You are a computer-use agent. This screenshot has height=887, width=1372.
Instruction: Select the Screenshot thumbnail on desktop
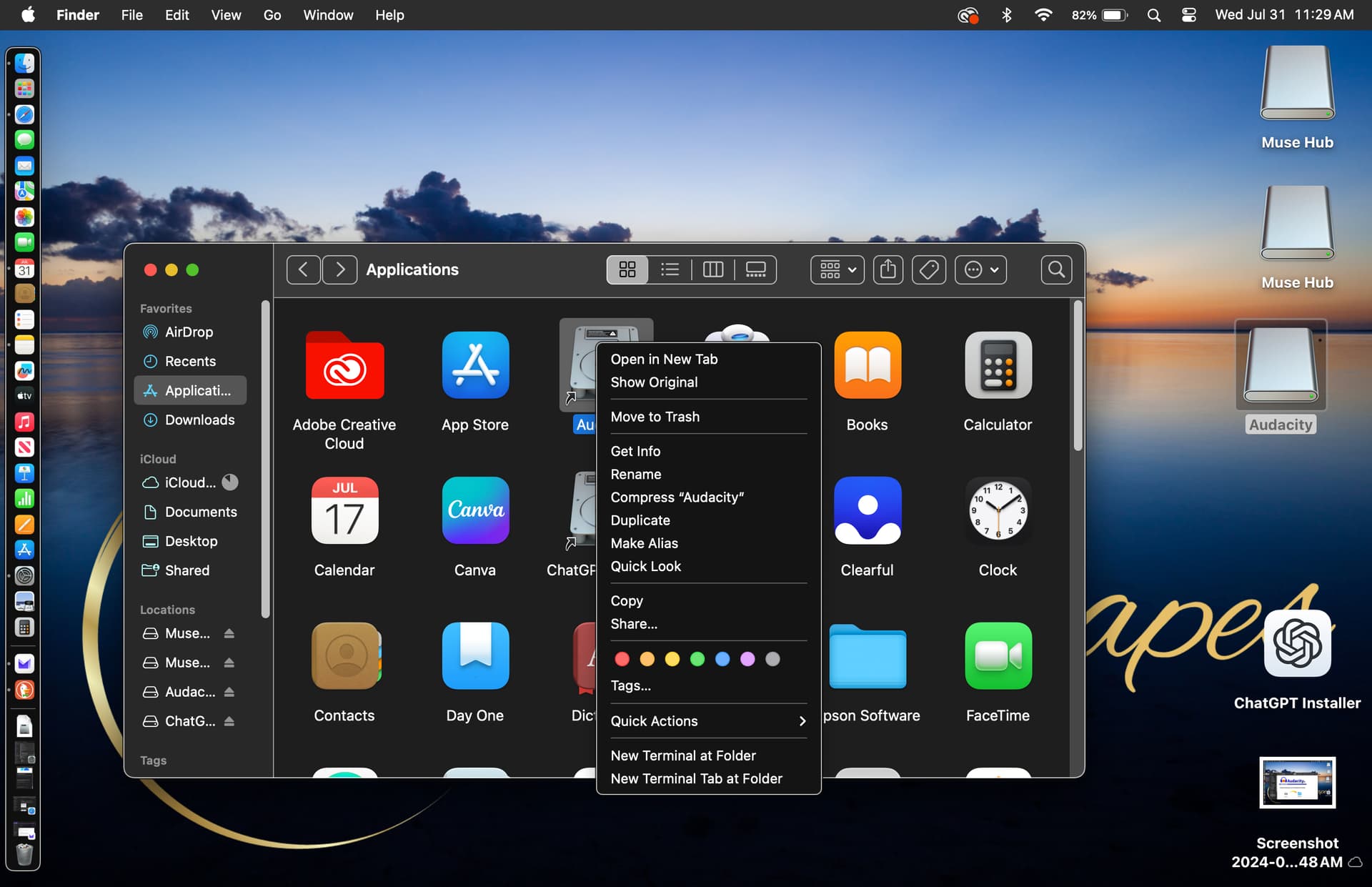coord(1297,783)
